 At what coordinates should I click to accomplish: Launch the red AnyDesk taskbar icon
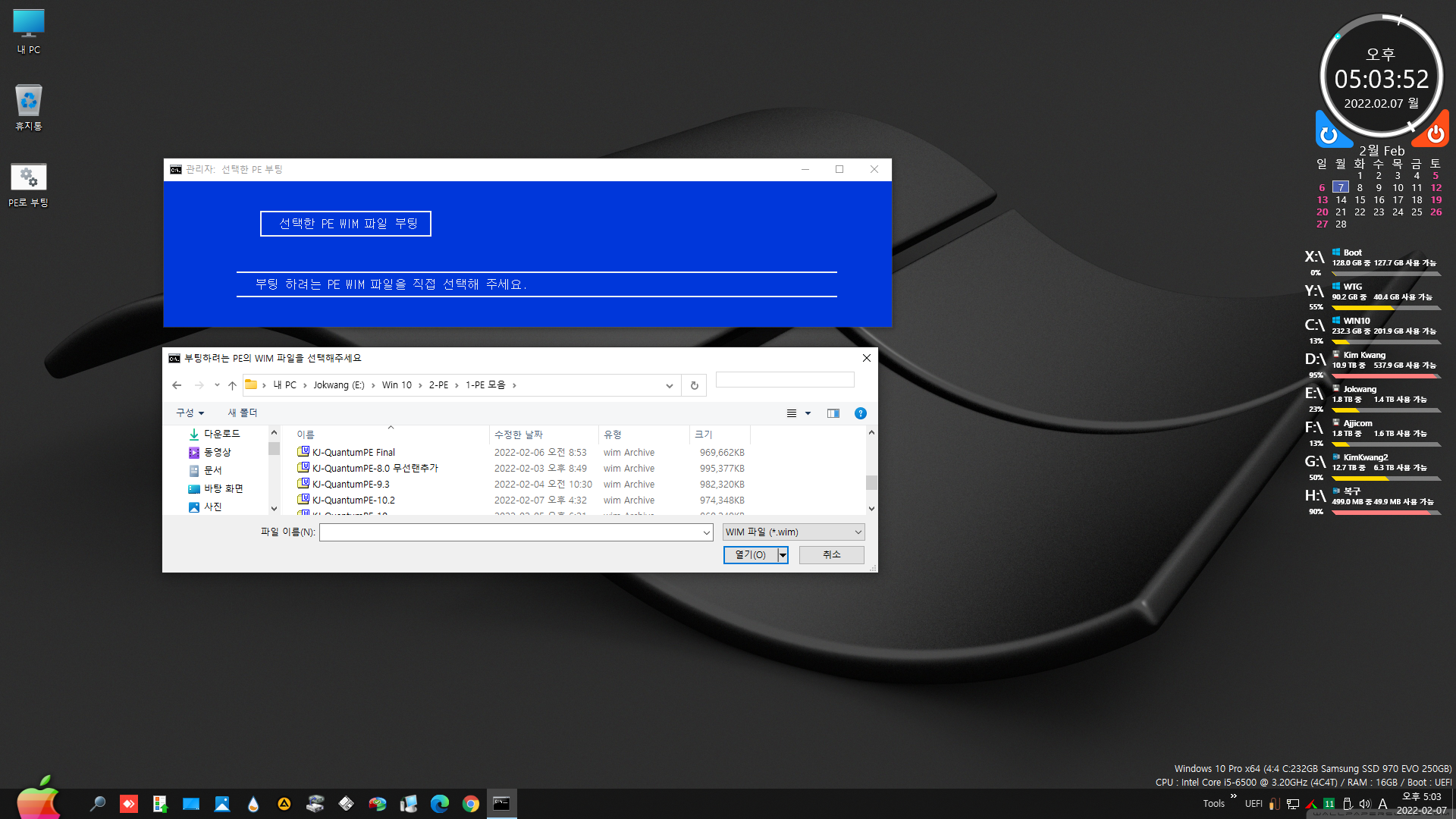pos(129,804)
